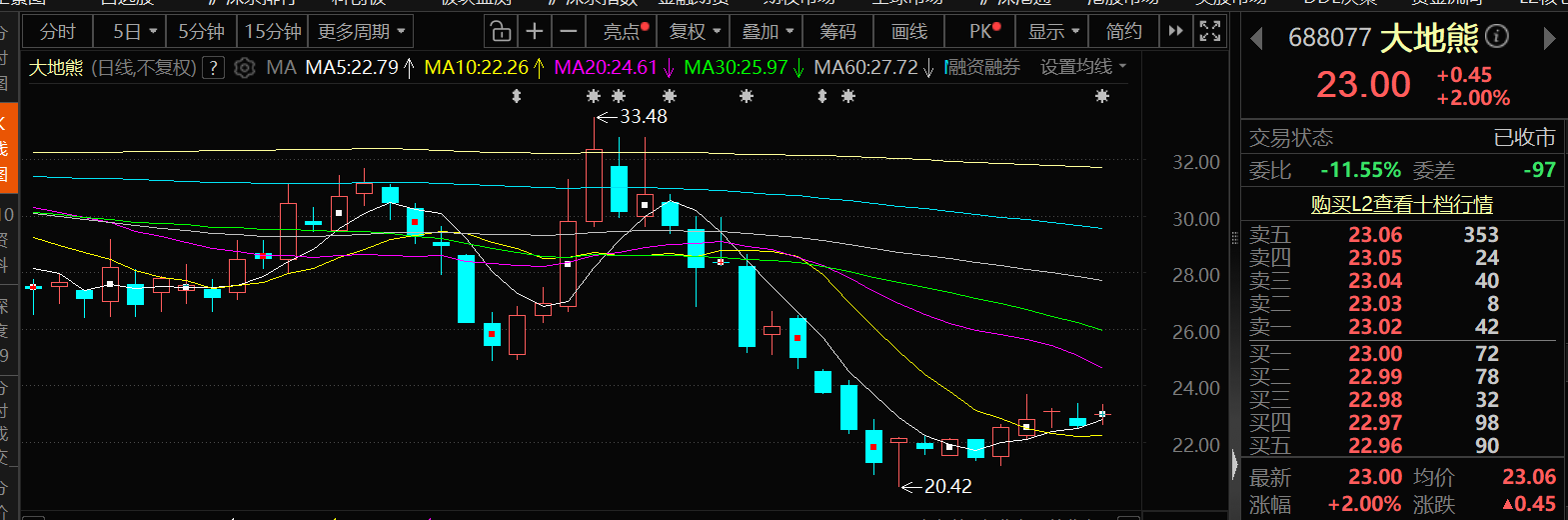This screenshot has width=1568, height=520.
Task: Go to next stock with right arrow
Action: (x=1549, y=39)
